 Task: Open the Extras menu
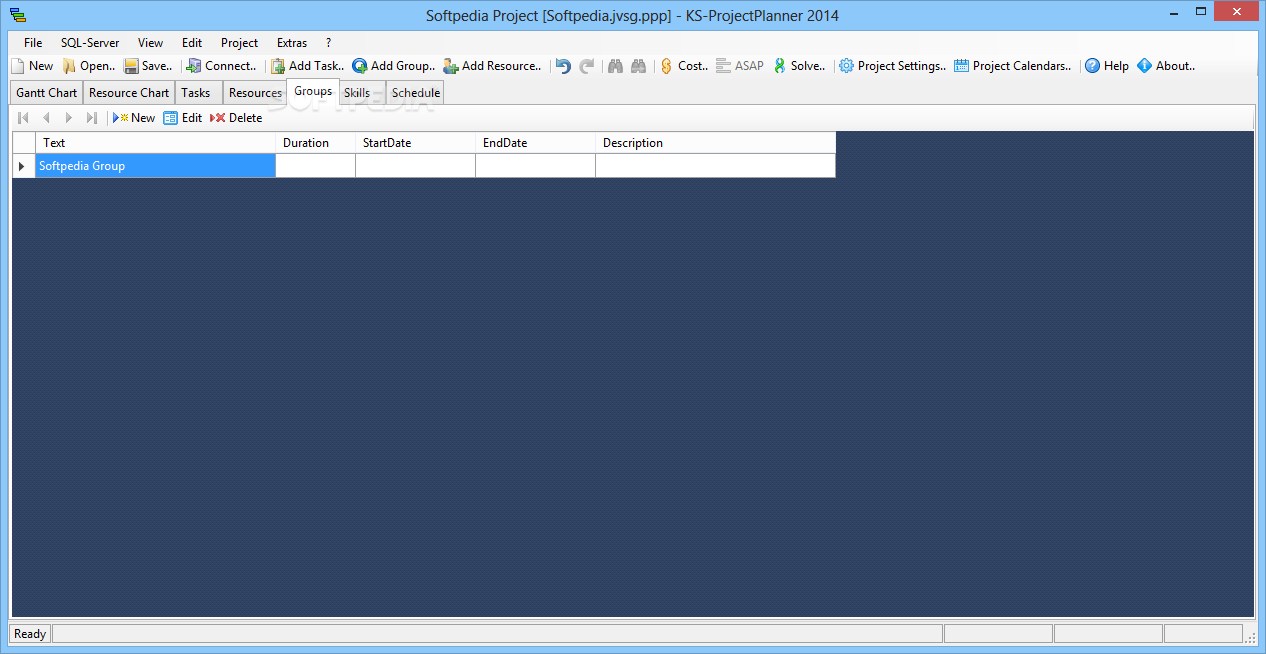(292, 43)
